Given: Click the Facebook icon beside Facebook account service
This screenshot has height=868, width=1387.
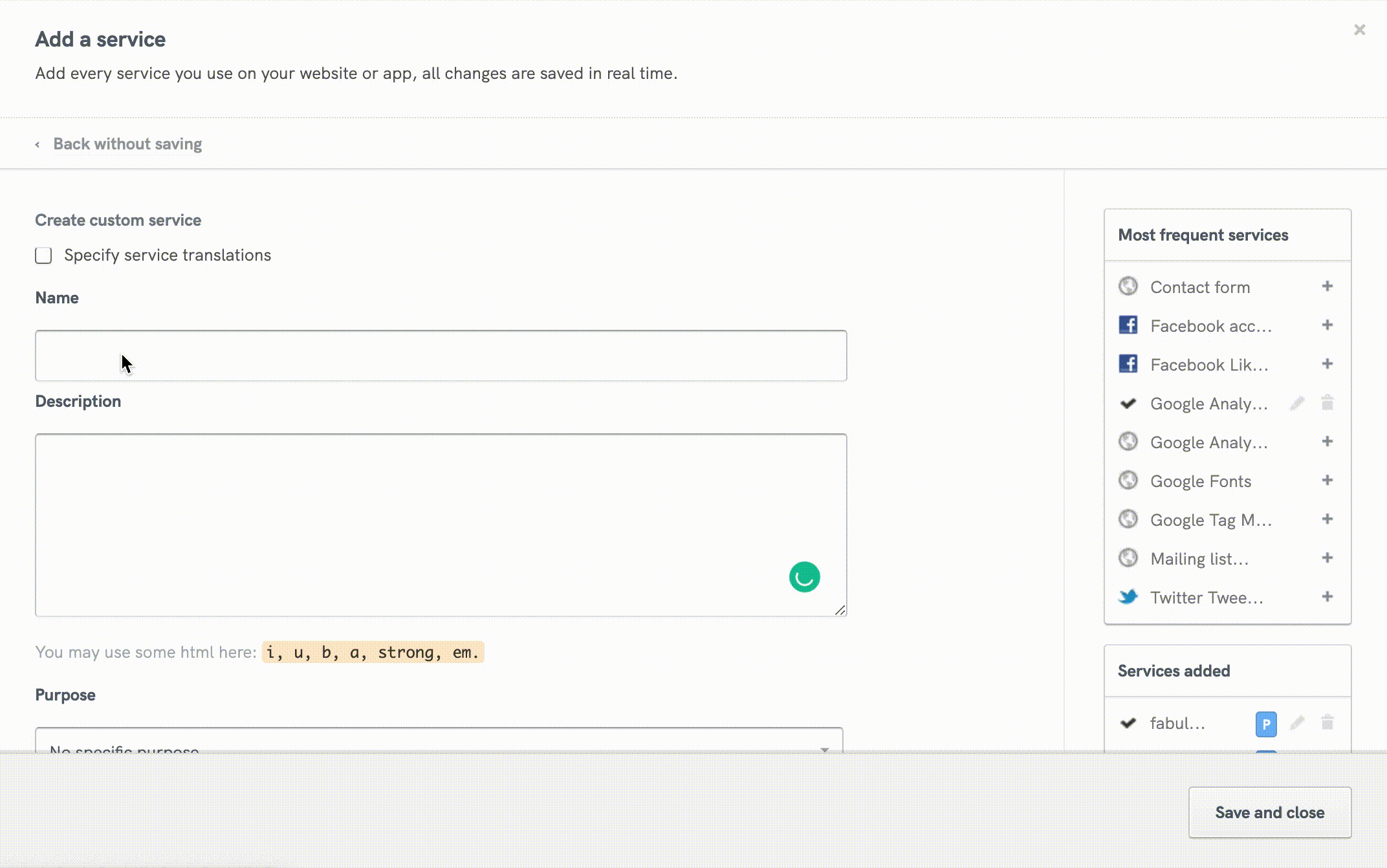Looking at the screenshot, I should point(1128,325).
